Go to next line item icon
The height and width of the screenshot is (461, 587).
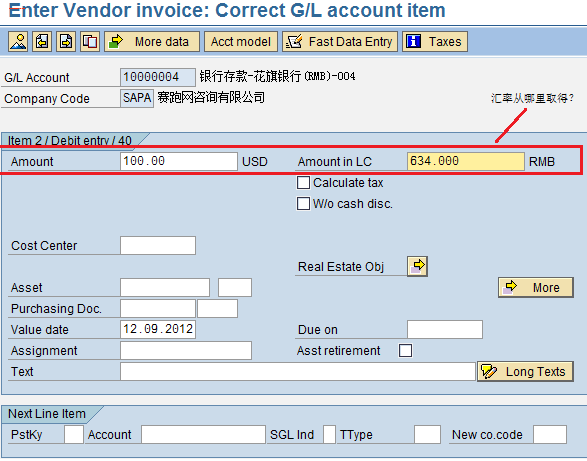[x=66, y=41]
